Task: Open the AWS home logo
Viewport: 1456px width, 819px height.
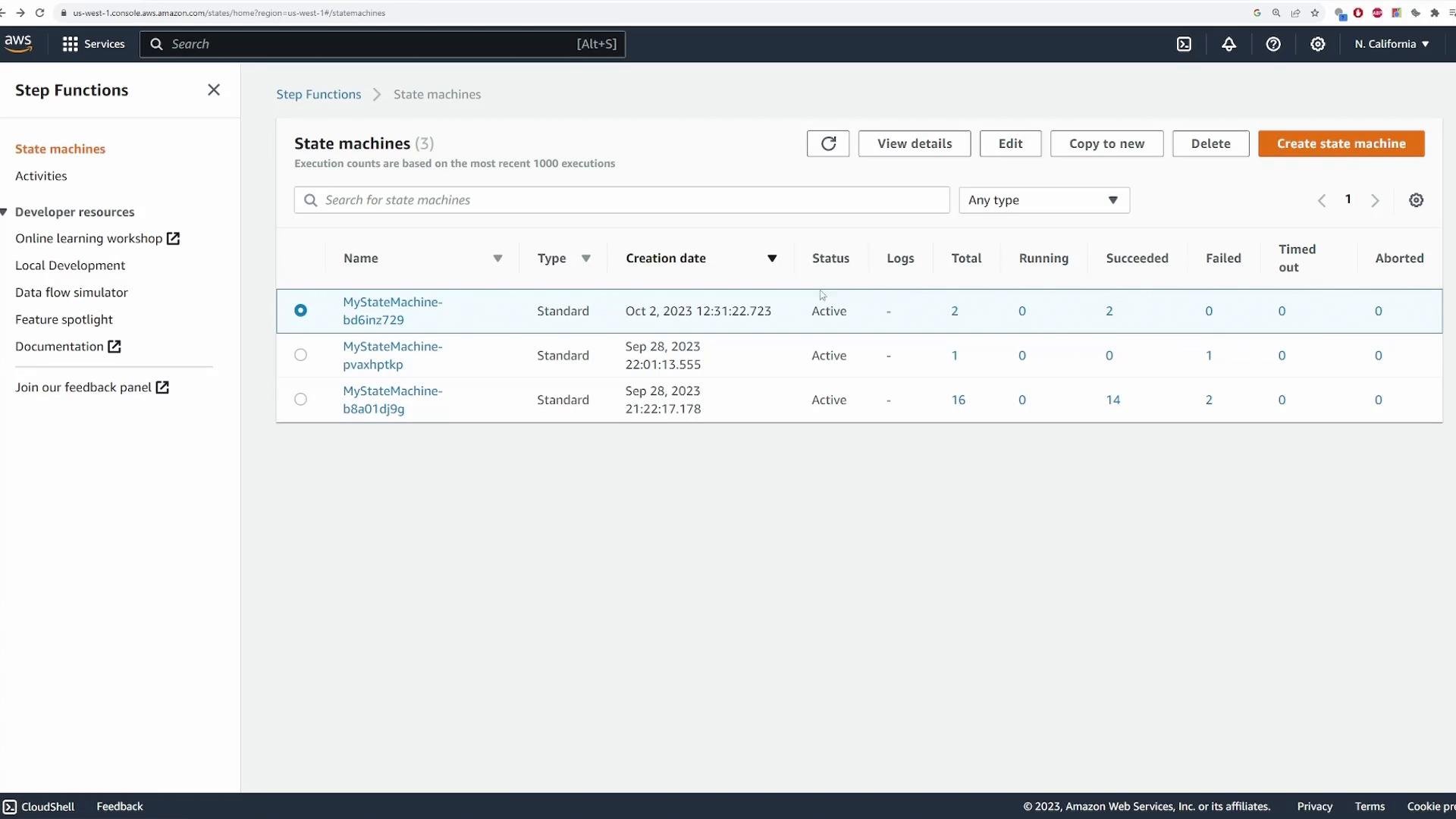Action: (x=18, y=44)
